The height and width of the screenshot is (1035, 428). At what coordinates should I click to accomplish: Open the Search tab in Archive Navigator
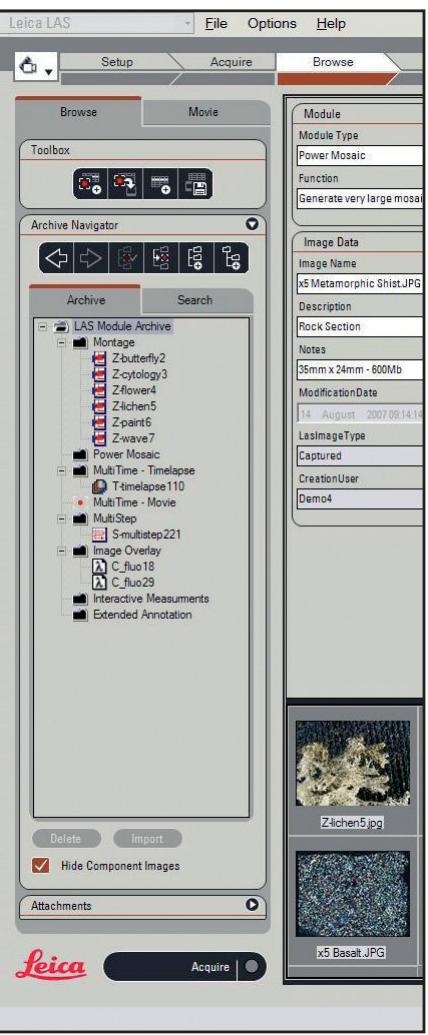(x=195, y=300)
